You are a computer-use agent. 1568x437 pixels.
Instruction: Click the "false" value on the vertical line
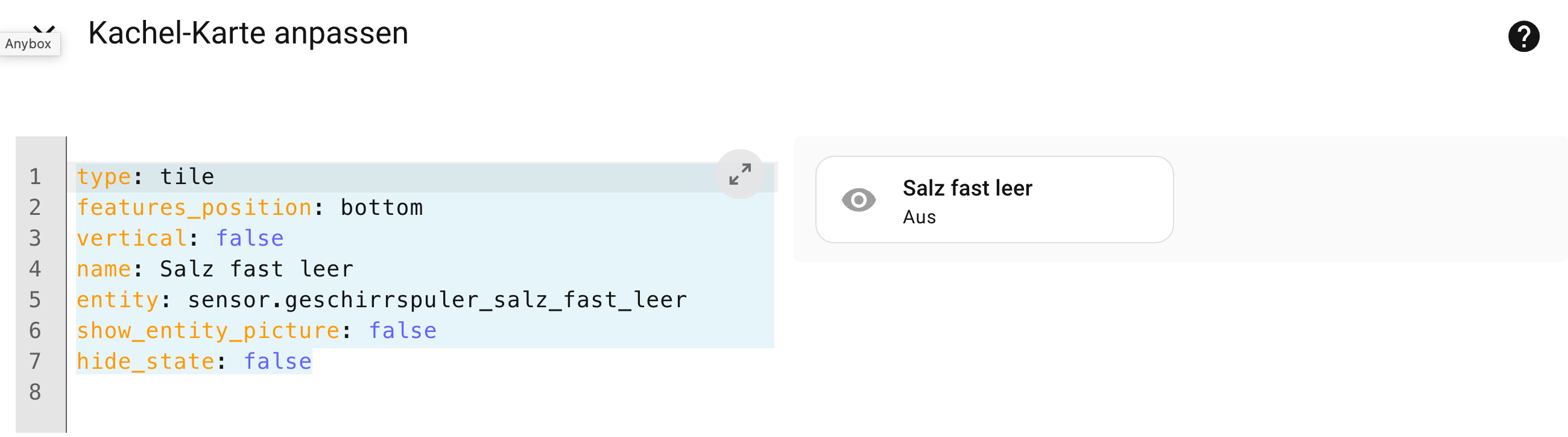pyautogui.click(x=250, y=239)
